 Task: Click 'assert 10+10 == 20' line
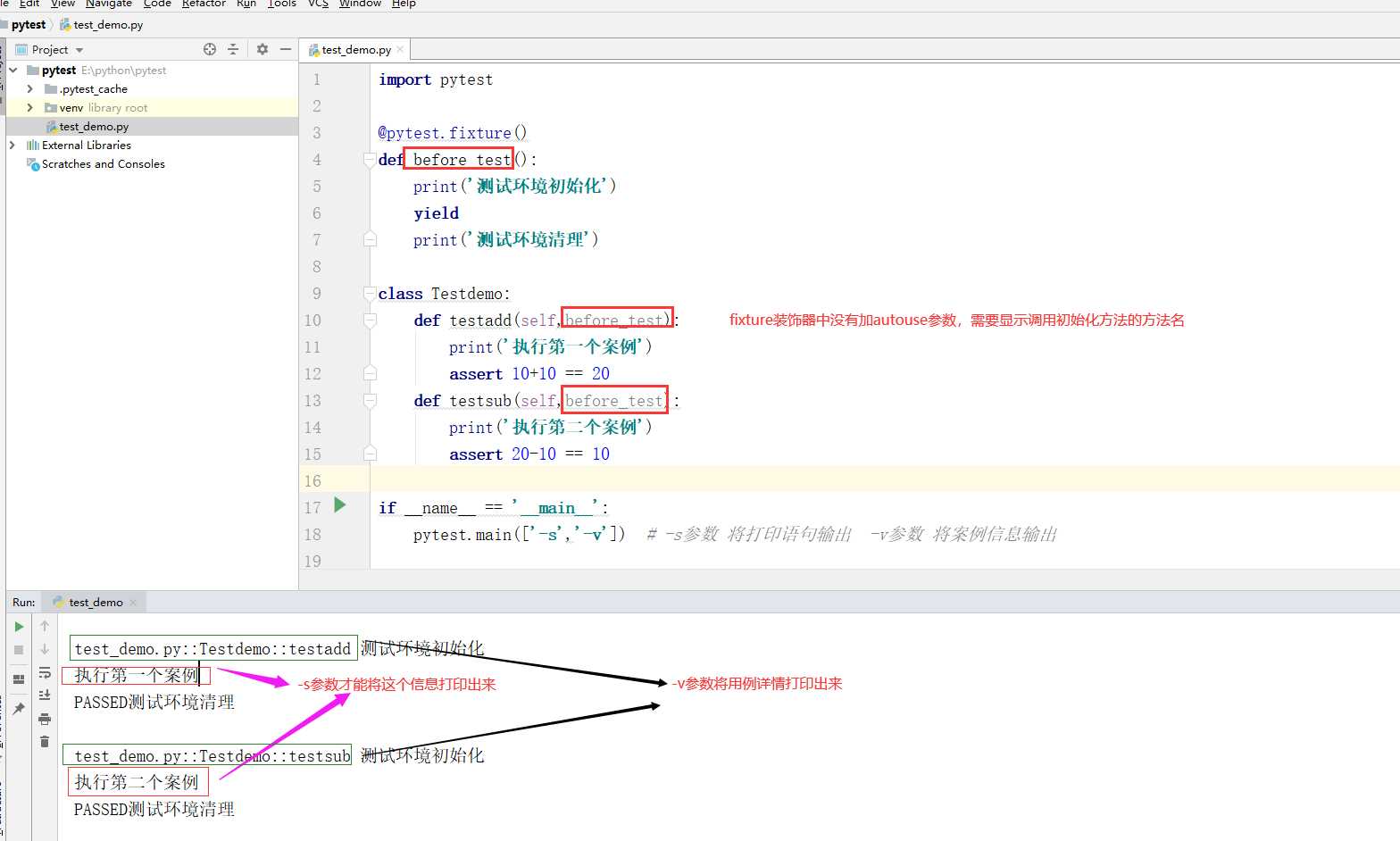pyautogui.click(x=529, y=374)
